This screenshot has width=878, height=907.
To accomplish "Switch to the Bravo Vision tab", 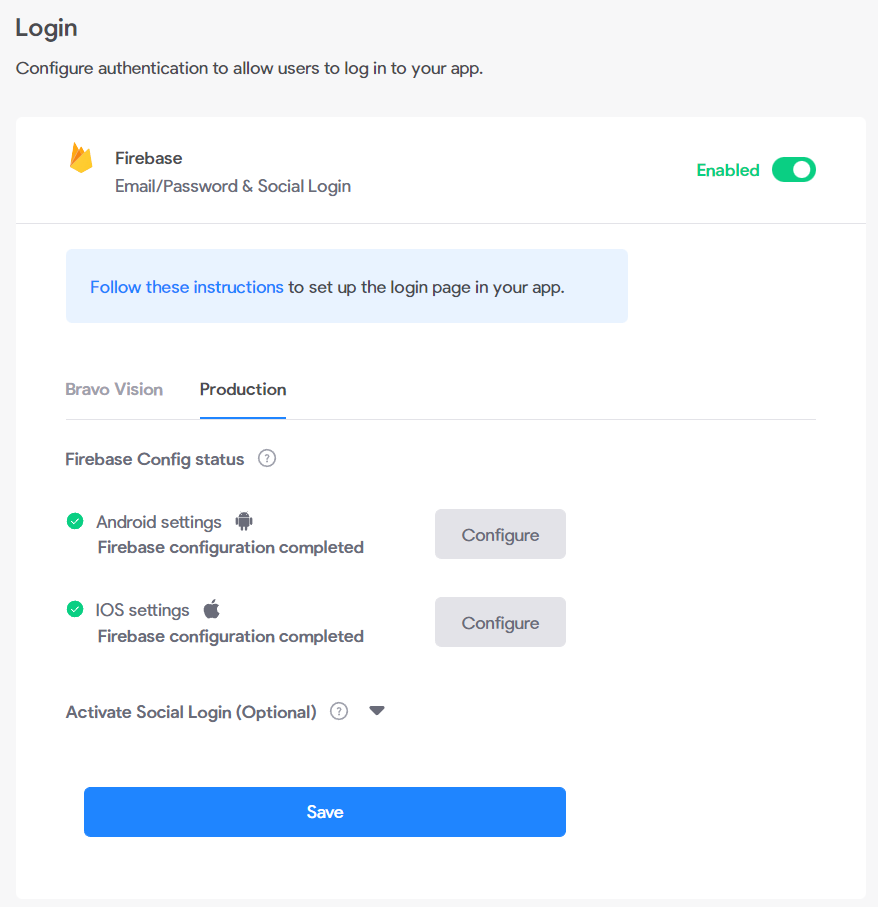I will pyautogui.click(x=114, y=389).
